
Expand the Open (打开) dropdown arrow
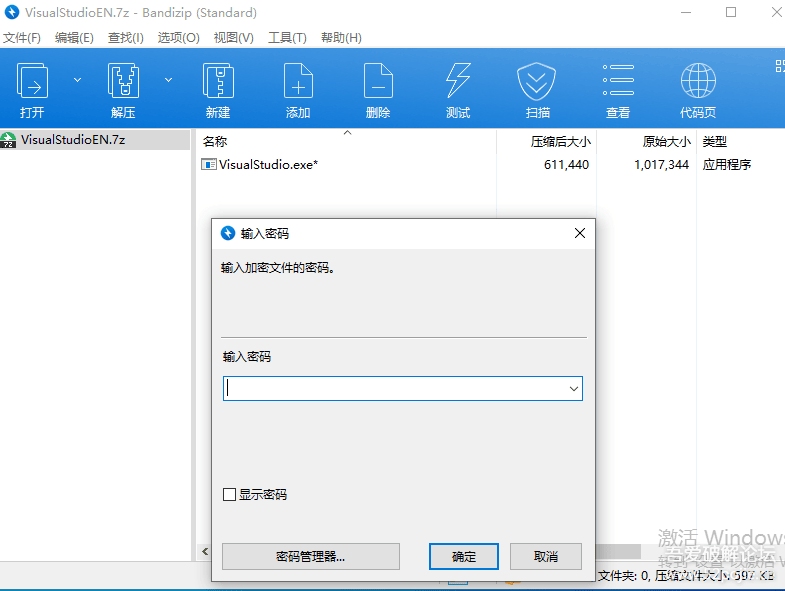pyautogui.click(x=77, y=80)
